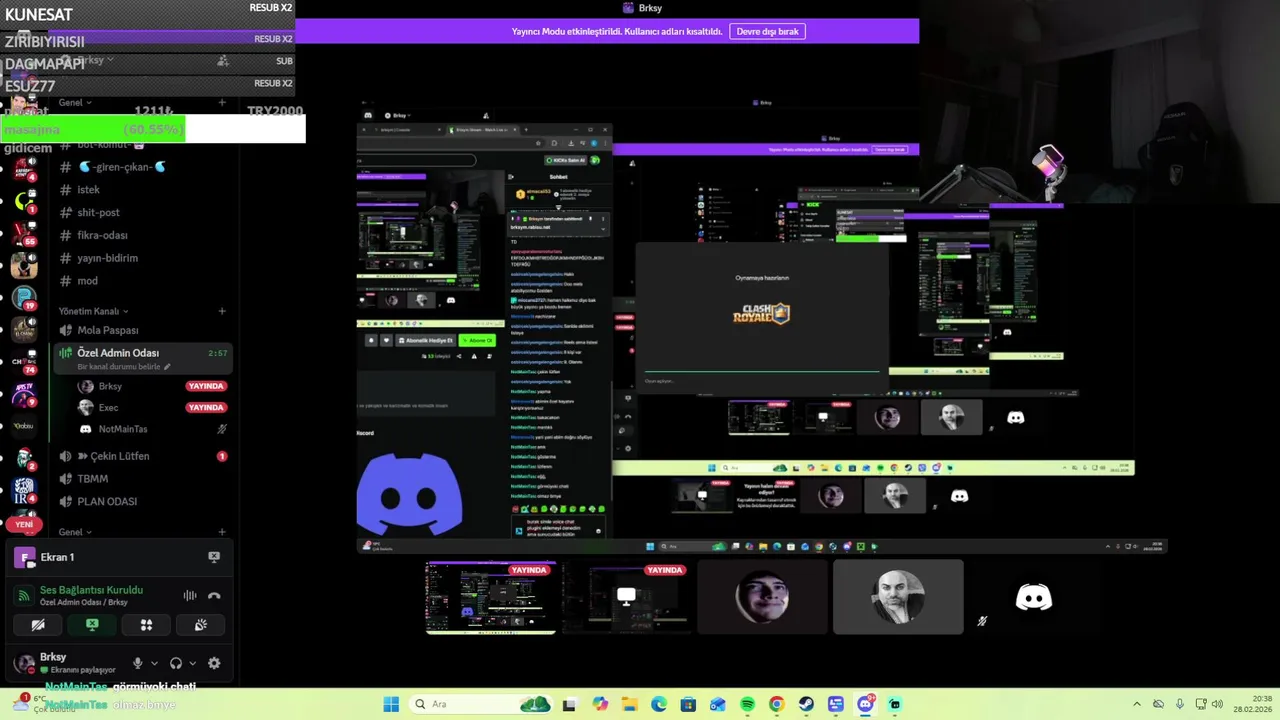Collapse the Yönetim Kanalı category

93,311
